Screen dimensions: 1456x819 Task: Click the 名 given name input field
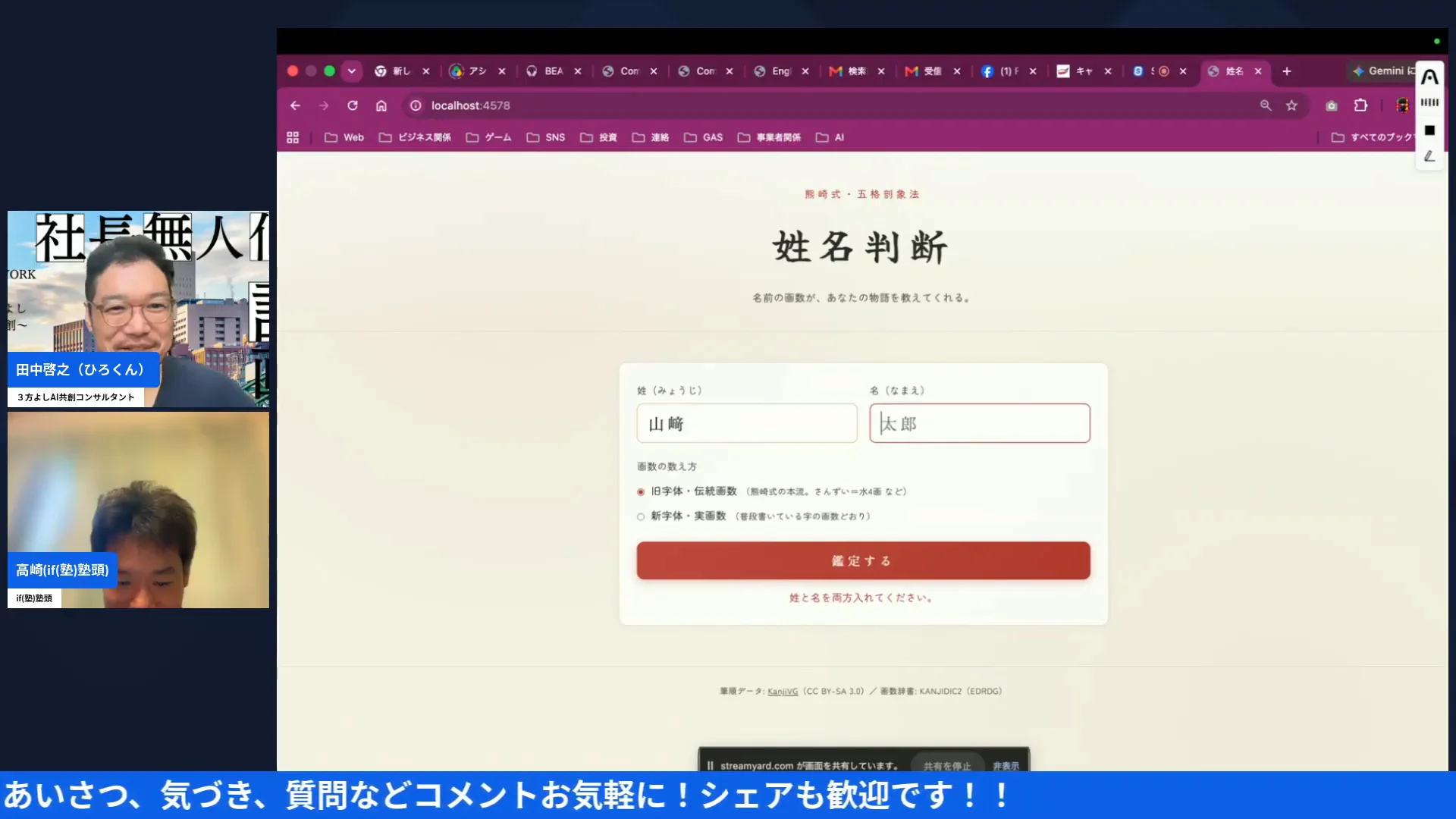(980, 423)
